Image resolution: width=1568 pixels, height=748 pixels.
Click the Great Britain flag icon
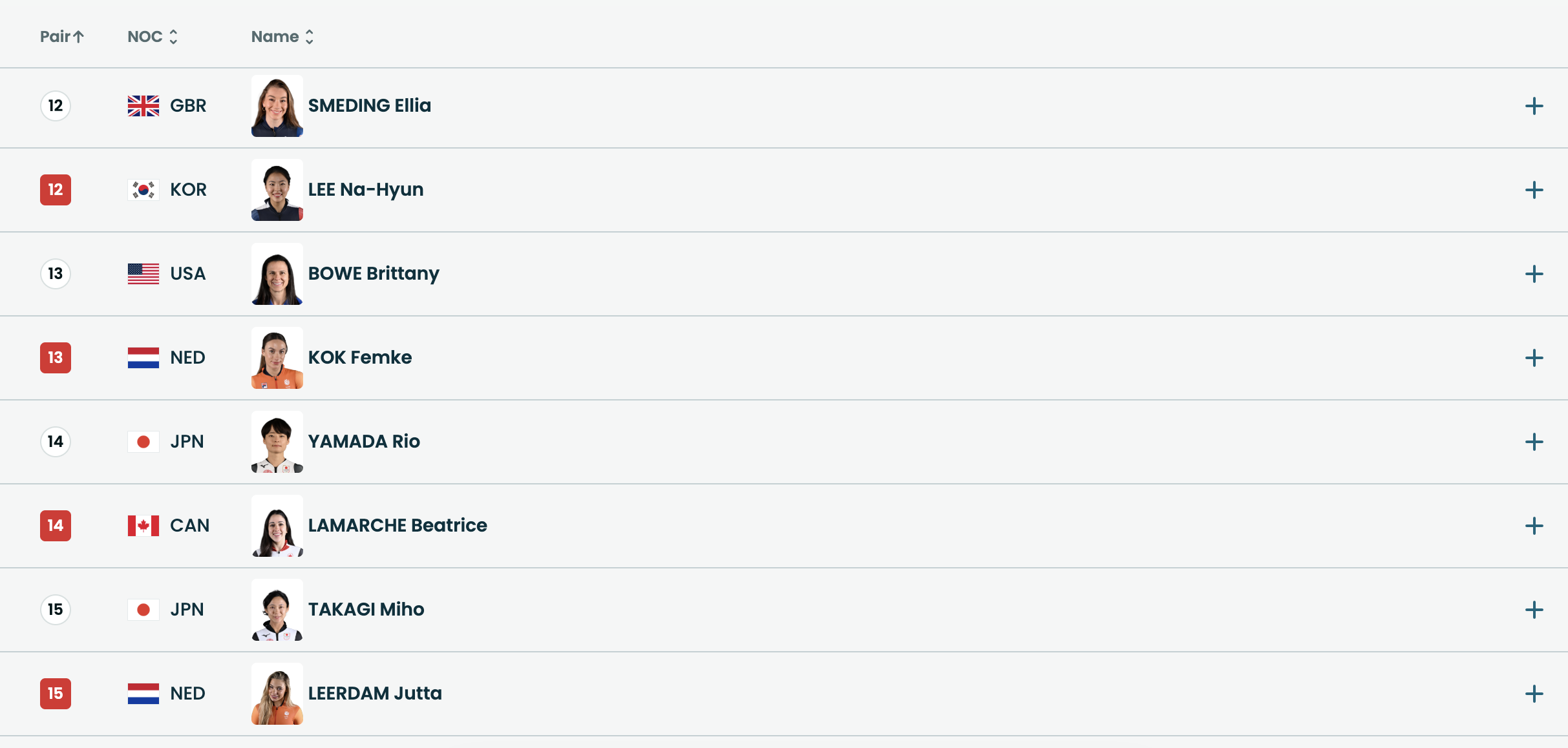click(143, 106)
